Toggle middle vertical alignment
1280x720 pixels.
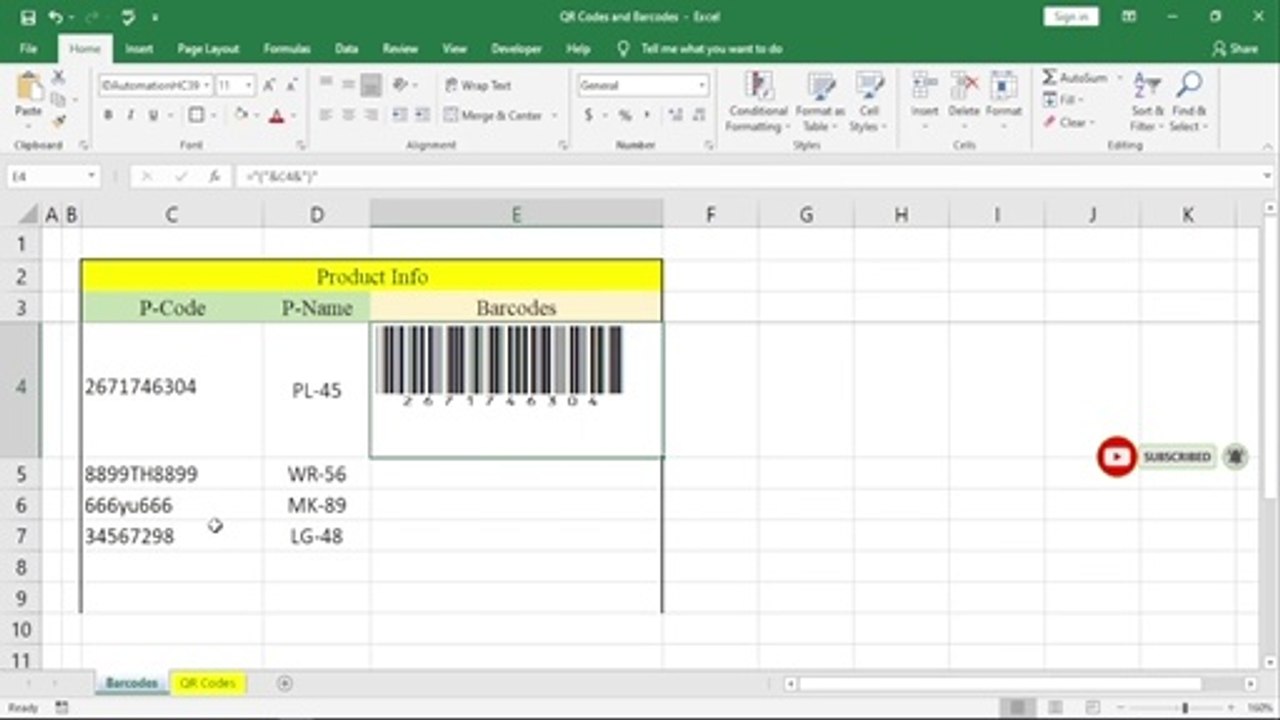tap(348, 86)
